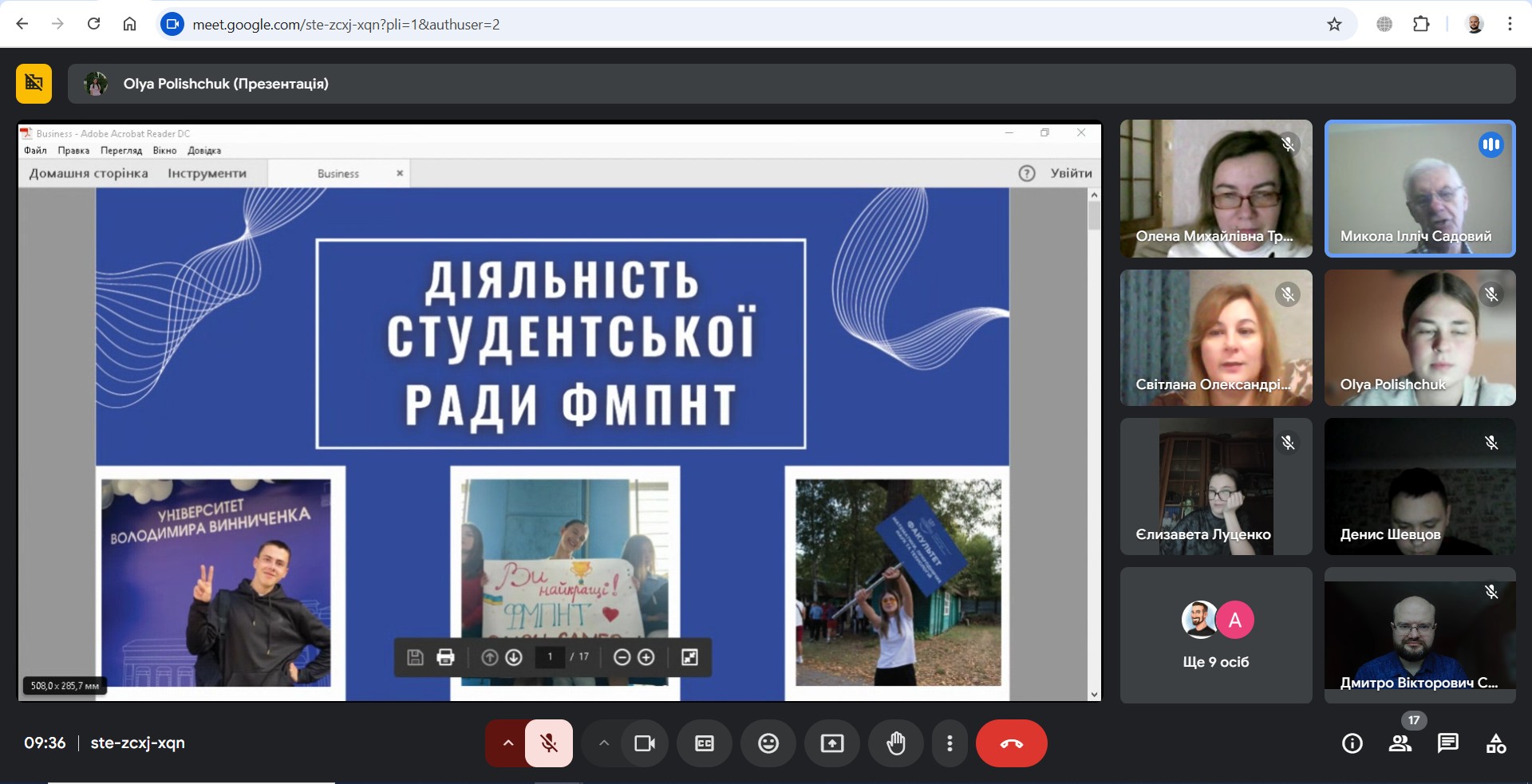Reload the Google Meet page
This screenshot has width=1532, height=784.
[93, 24]
